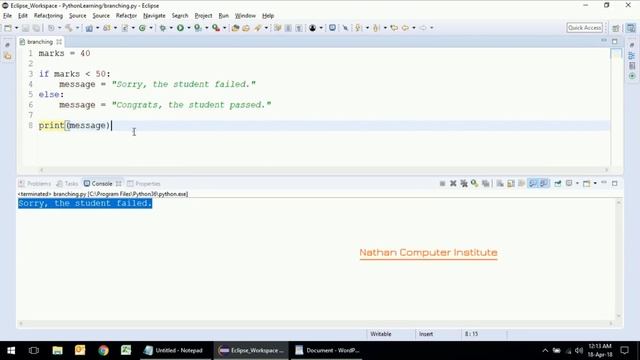
Task: Open the dropdown arrow next to Forward navigation arrow
Action: 431,28
